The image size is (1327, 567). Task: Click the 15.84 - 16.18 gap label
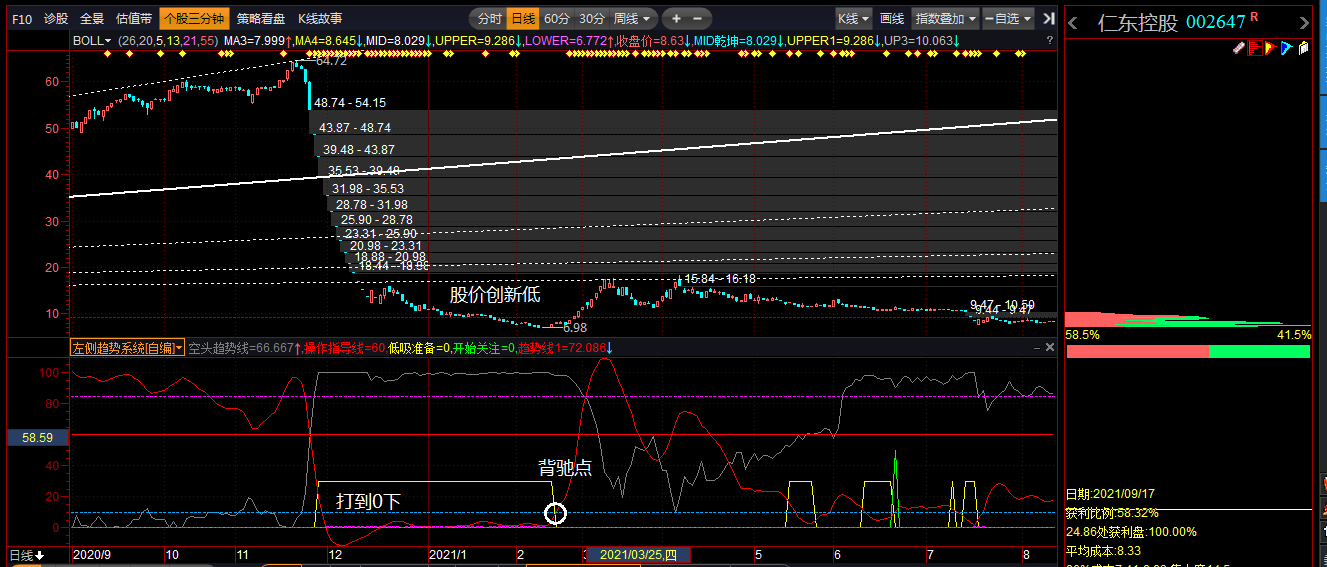click(x=720, y=279)
